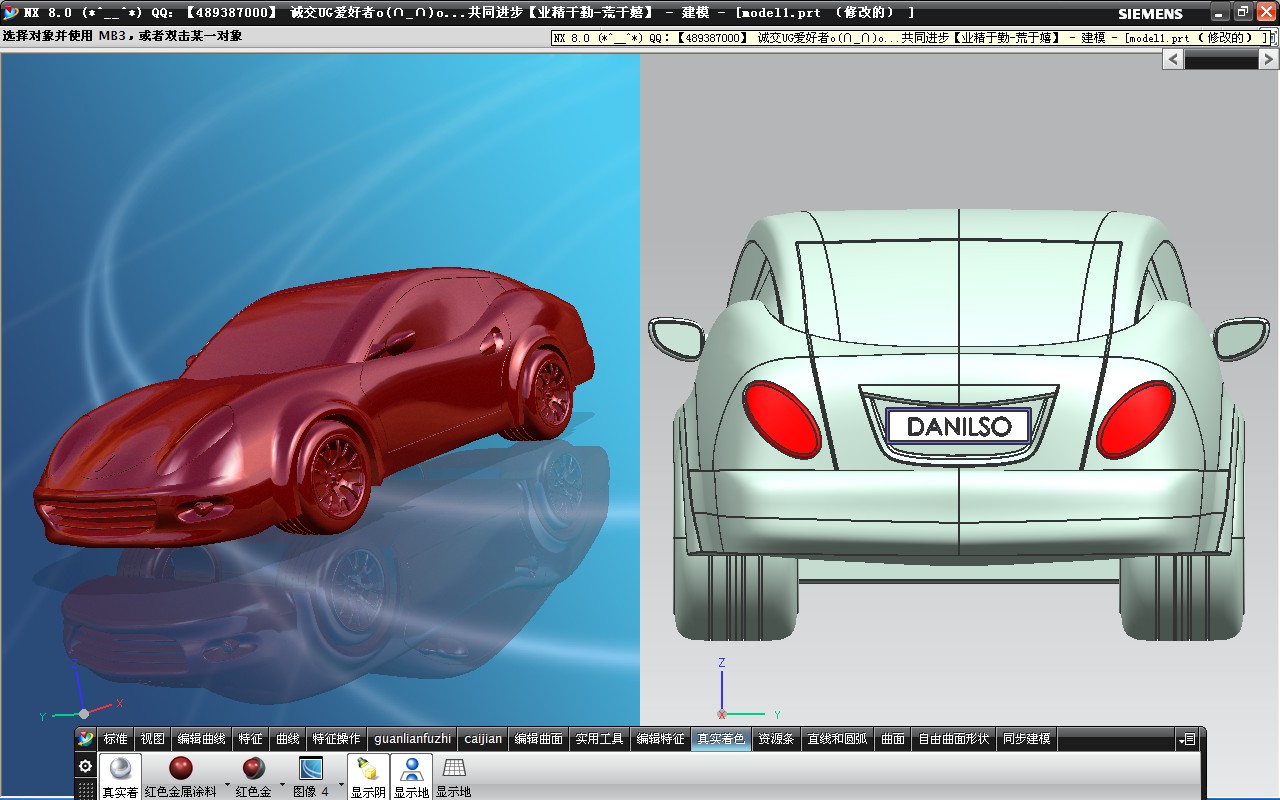Switch to 特征 tab
The width and height of the screenshot is (1280, 800).
[x=251, y=739]
